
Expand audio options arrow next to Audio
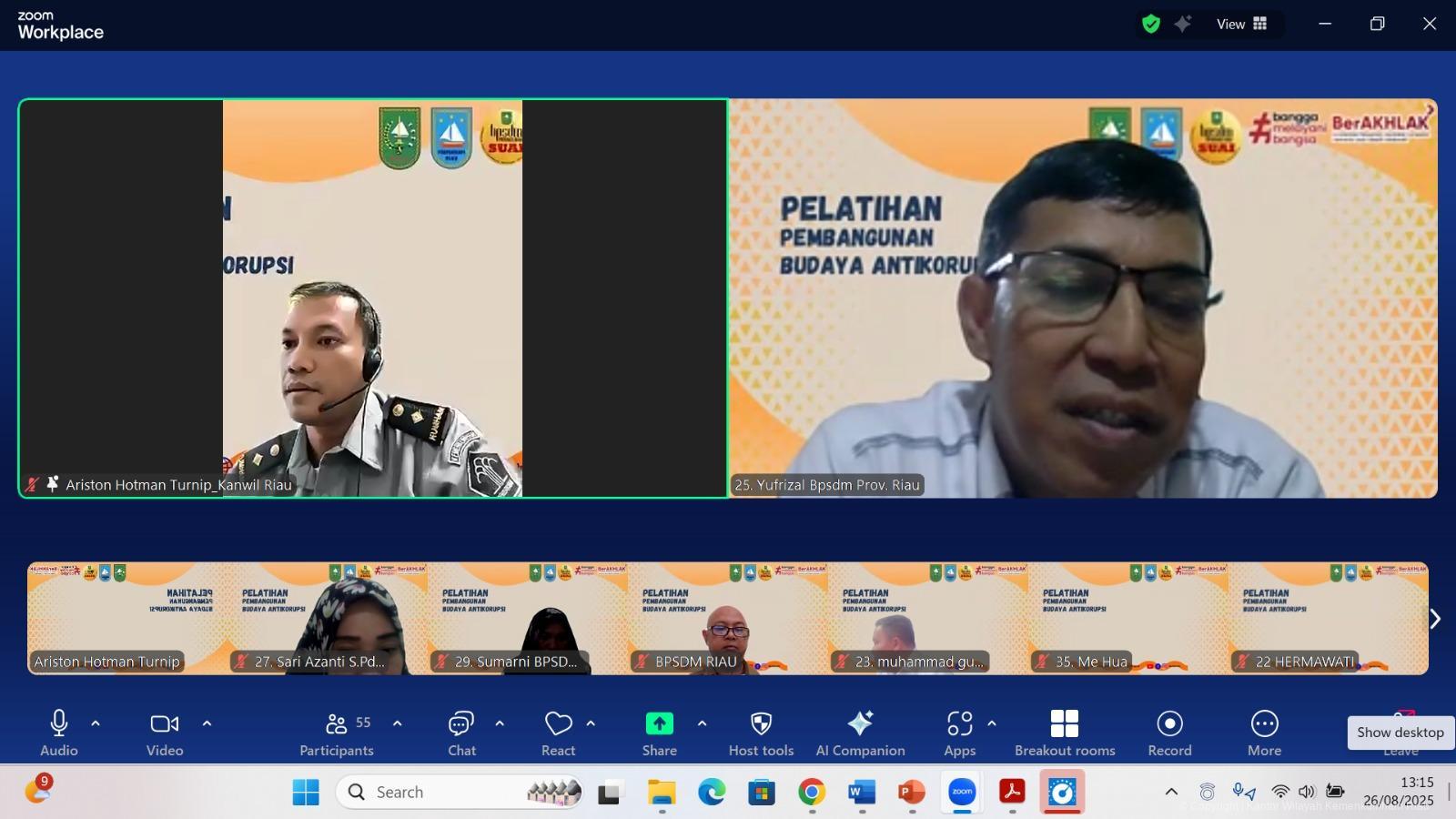(96, 723)
